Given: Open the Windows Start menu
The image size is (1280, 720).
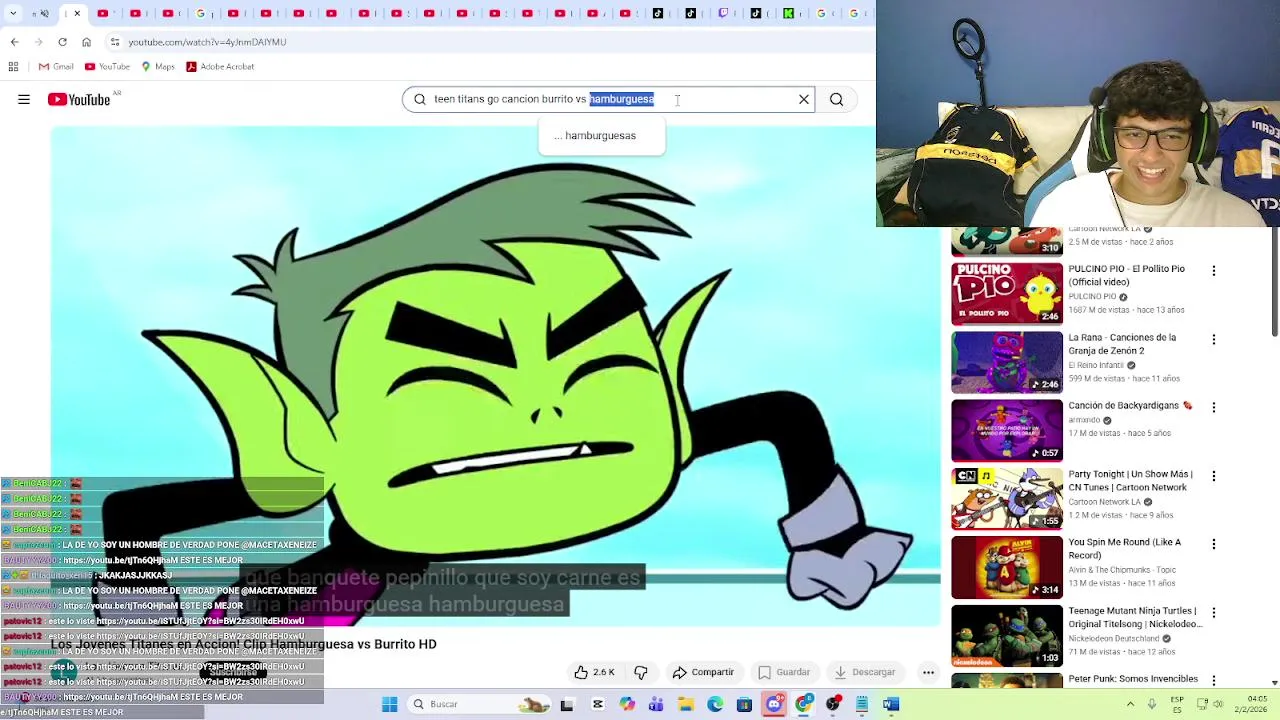Looking at the screenshot, I should click(x=389, y=704).
